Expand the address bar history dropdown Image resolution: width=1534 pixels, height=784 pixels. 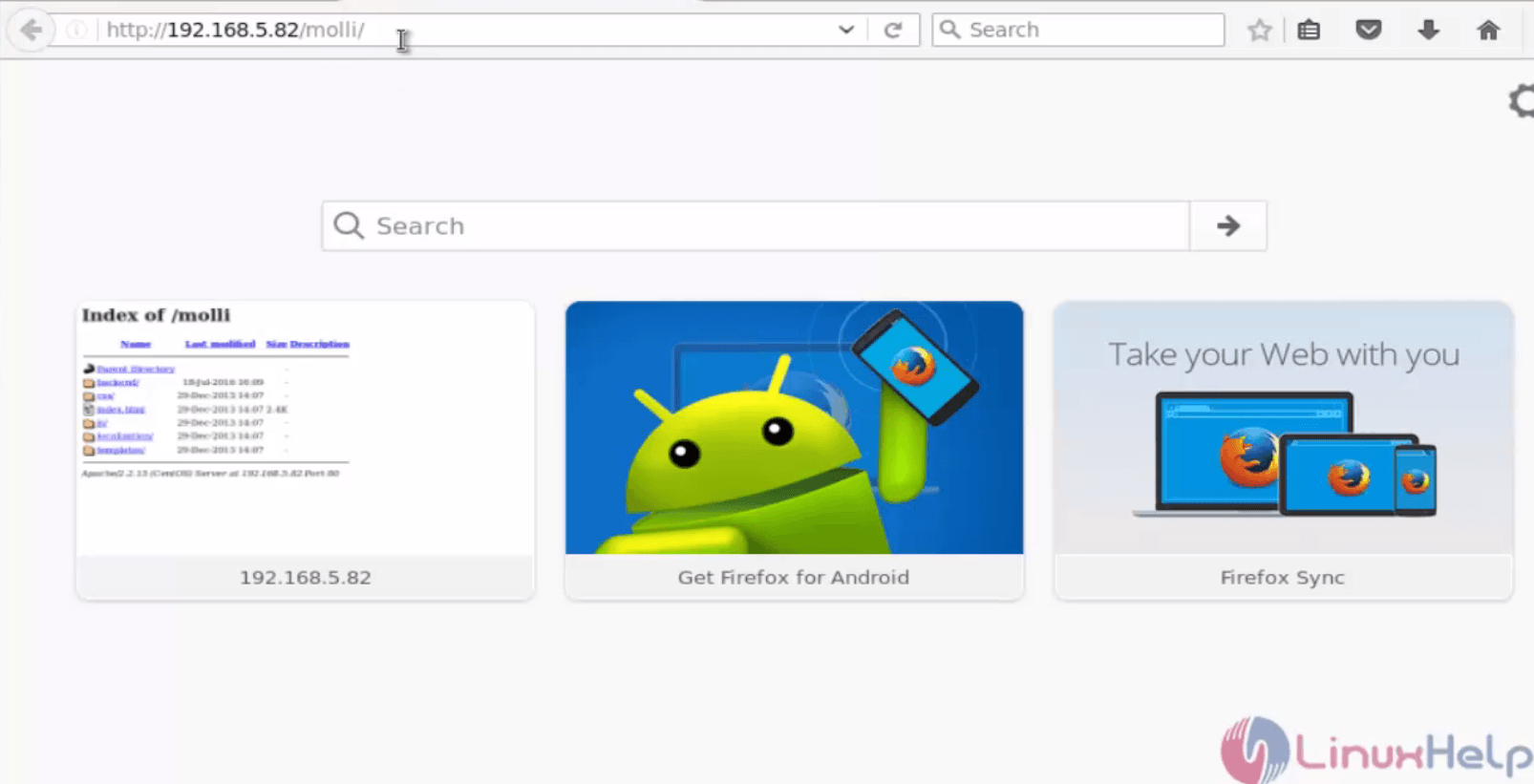pyautogui.click(x=846, y=30)
